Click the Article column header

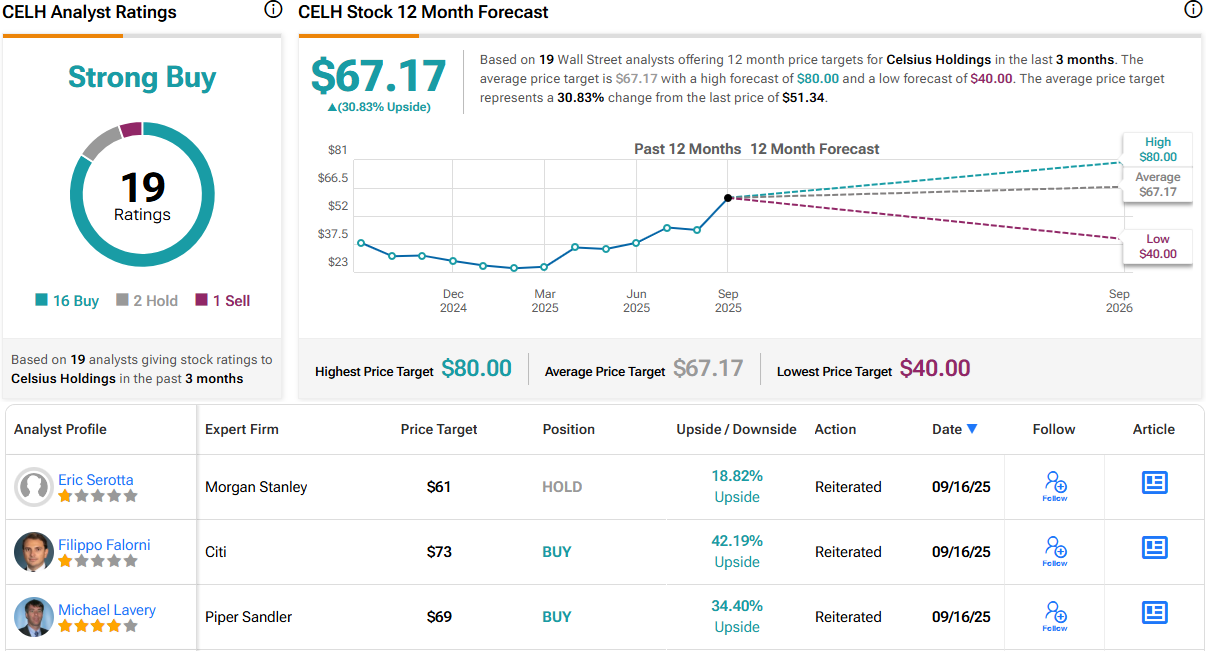pos(1154,429)
